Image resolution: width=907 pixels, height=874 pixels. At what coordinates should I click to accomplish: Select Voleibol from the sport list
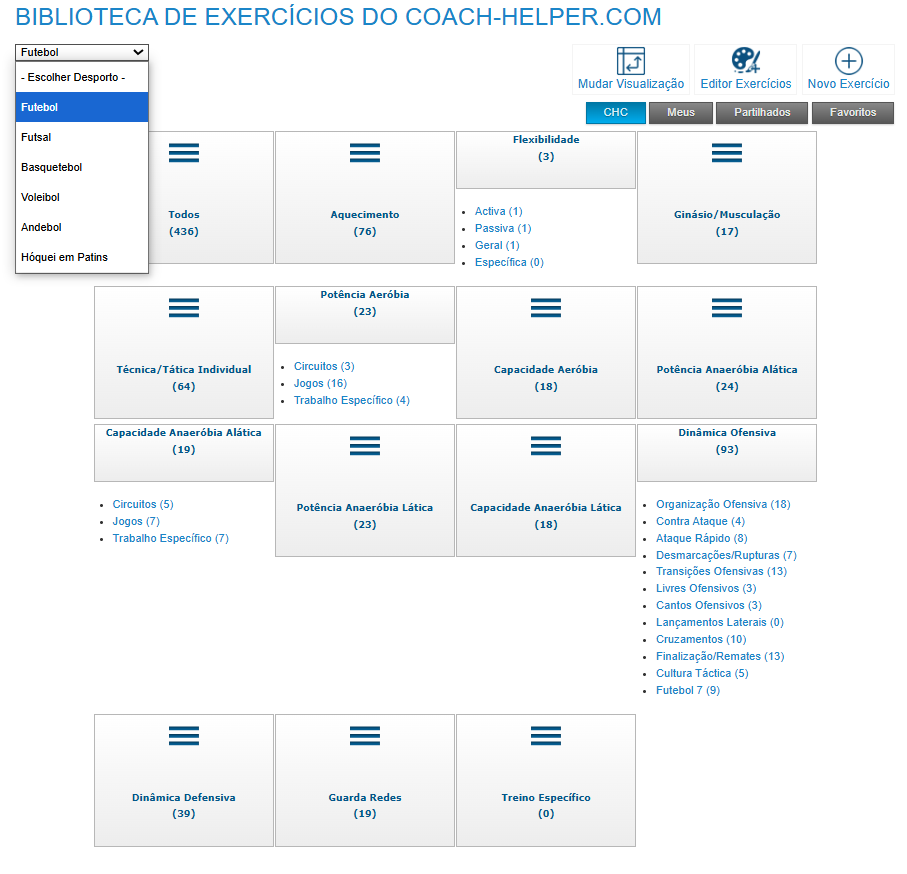coord(82,197)
